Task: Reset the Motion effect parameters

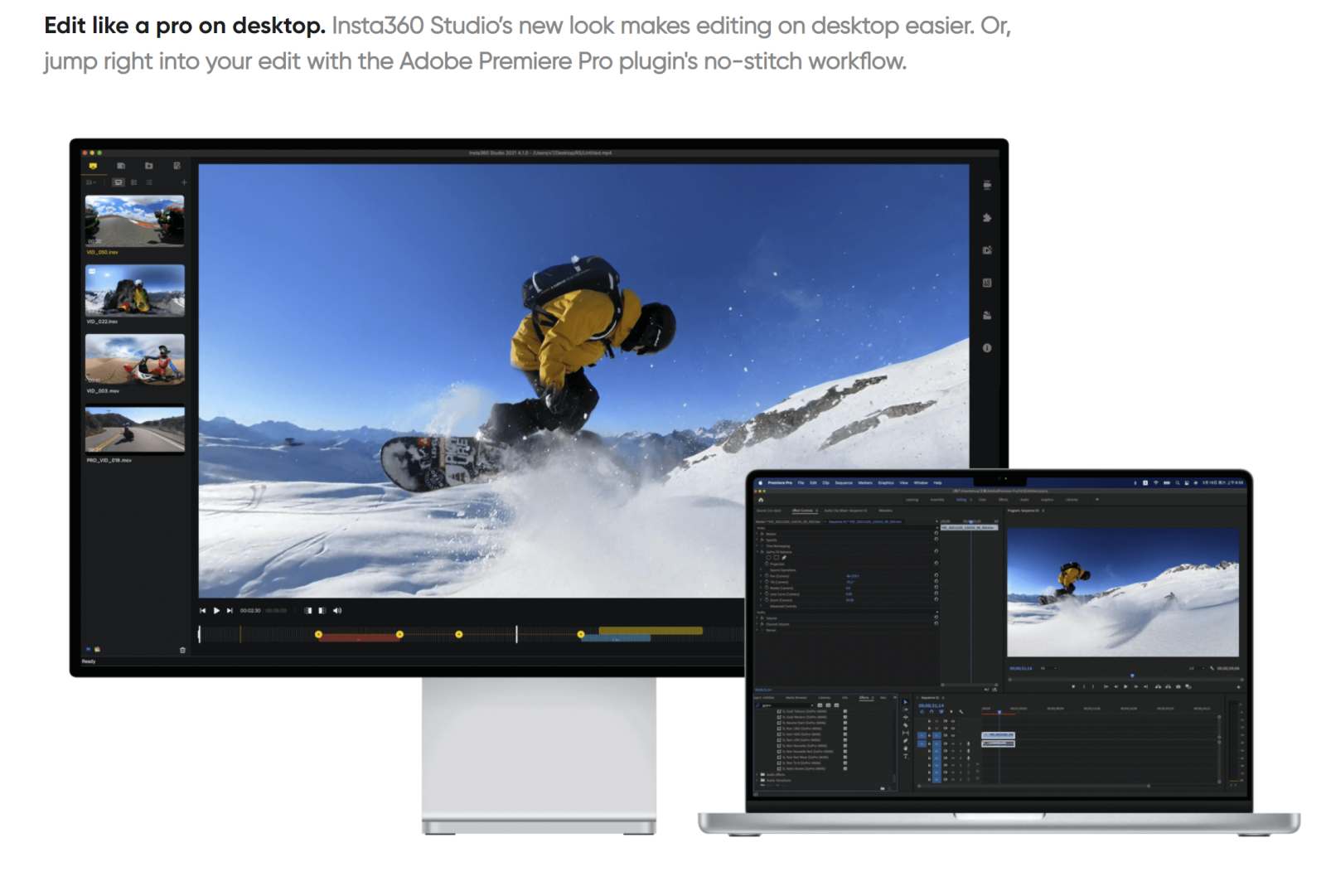Action: [936, 533]
